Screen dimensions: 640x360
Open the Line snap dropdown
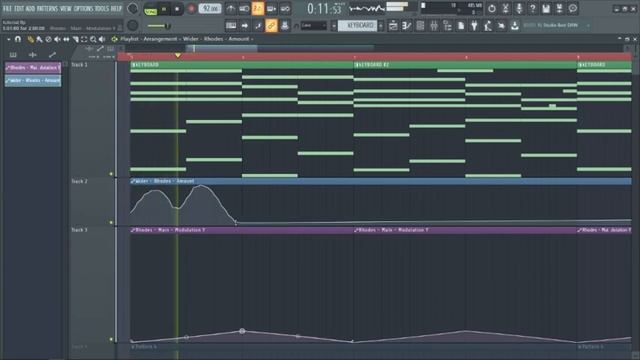(x=314, y=26)
